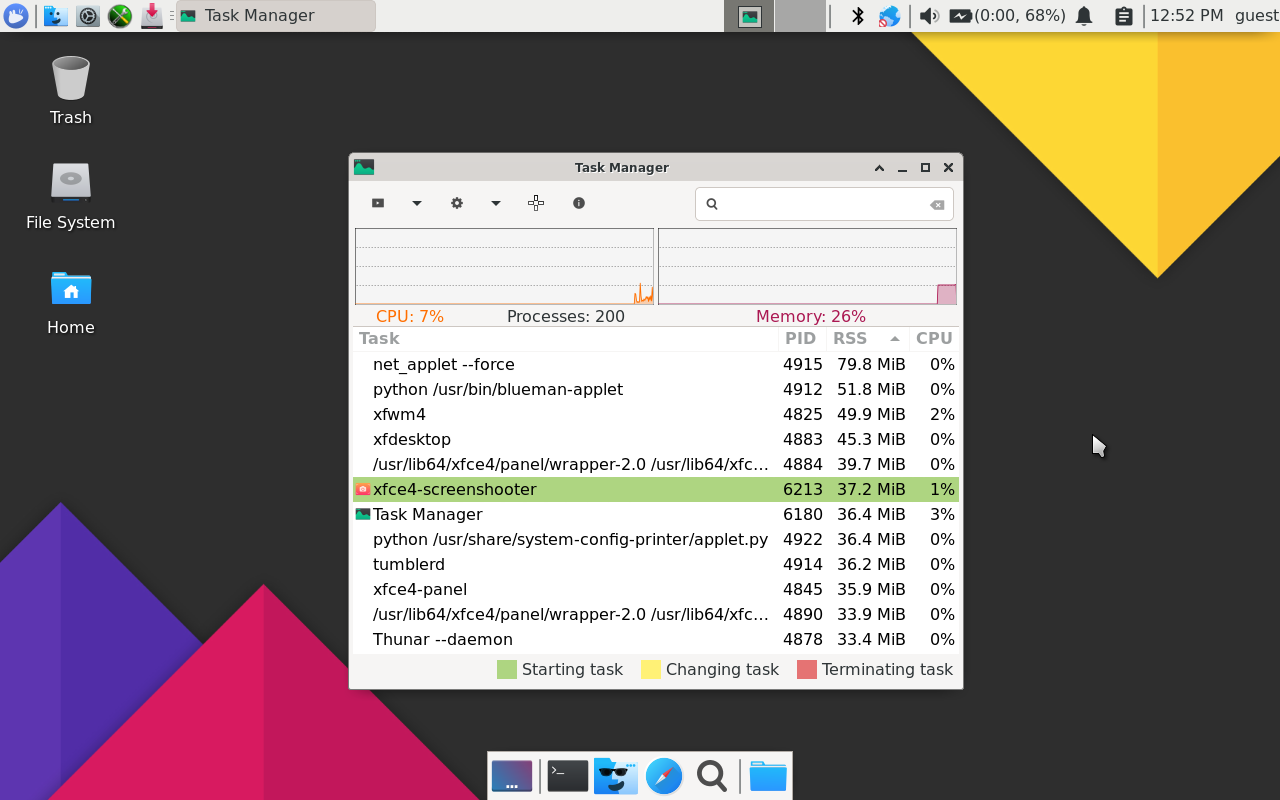Click the 12:52 PM clock in panel

[1186, 16]
